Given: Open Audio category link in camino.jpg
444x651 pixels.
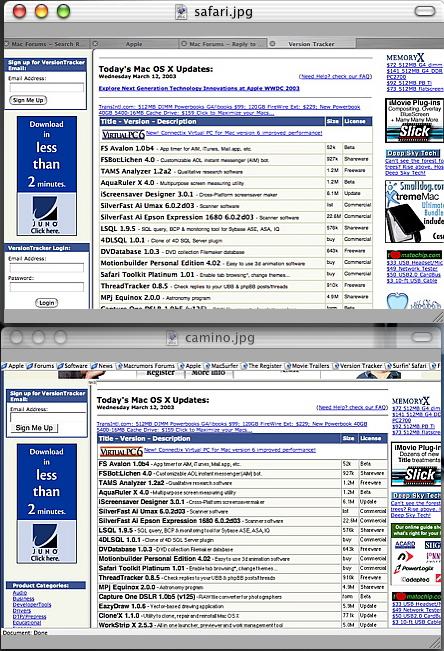Looking at the screenshot, I should (x=20, y=593).
